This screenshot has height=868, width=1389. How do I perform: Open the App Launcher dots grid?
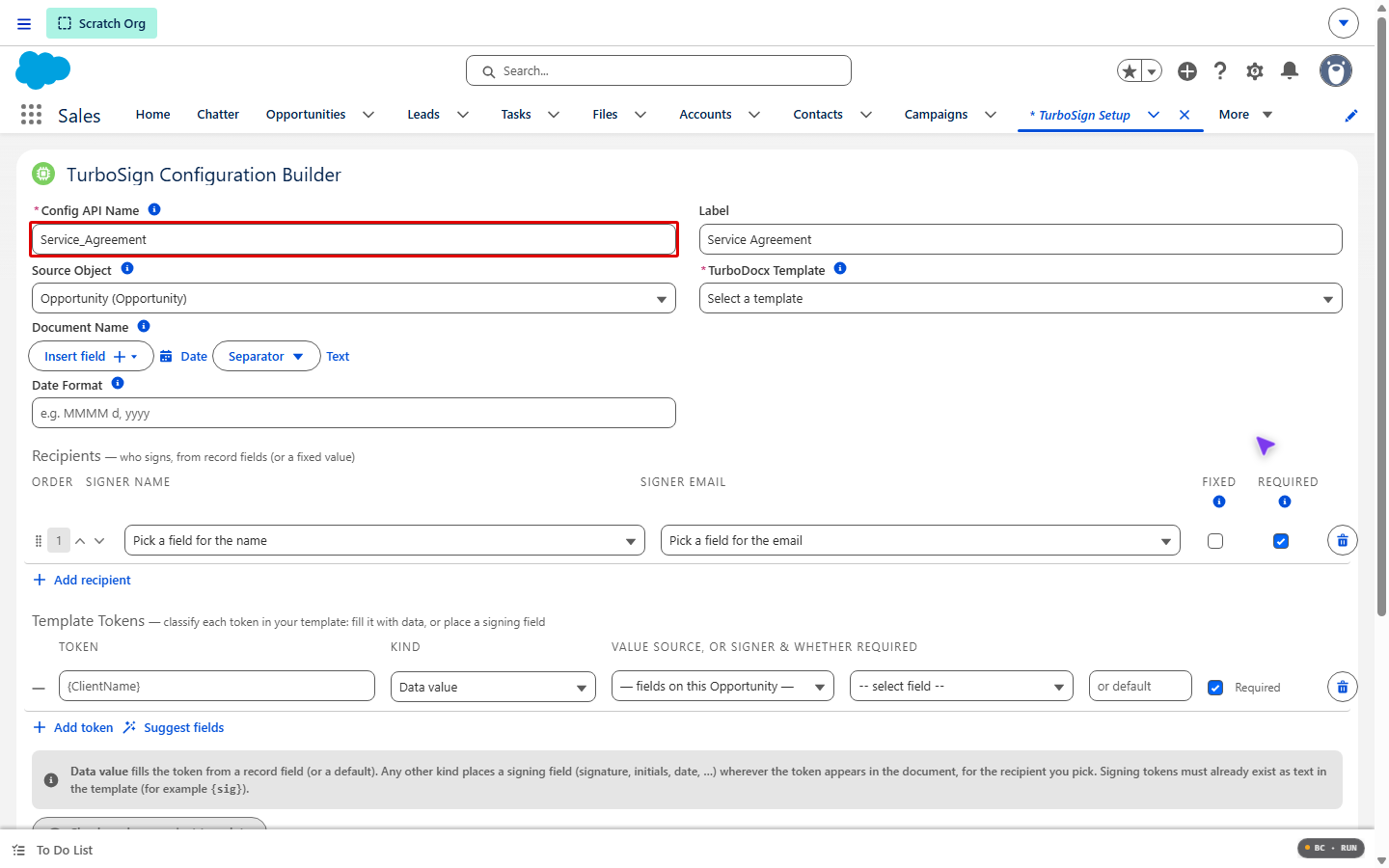point(31,115)
